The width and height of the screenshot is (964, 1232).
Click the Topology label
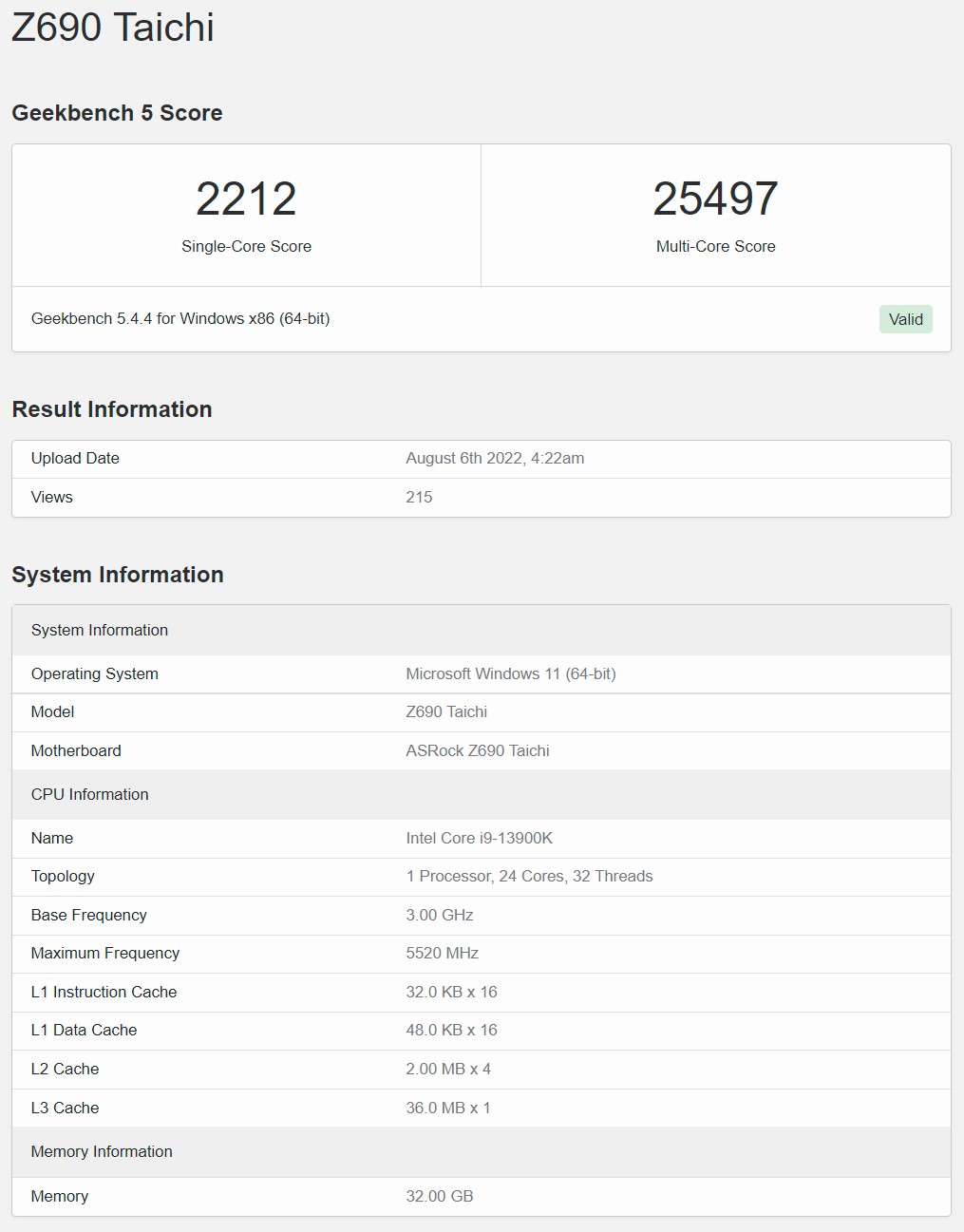tap(63, 876)
